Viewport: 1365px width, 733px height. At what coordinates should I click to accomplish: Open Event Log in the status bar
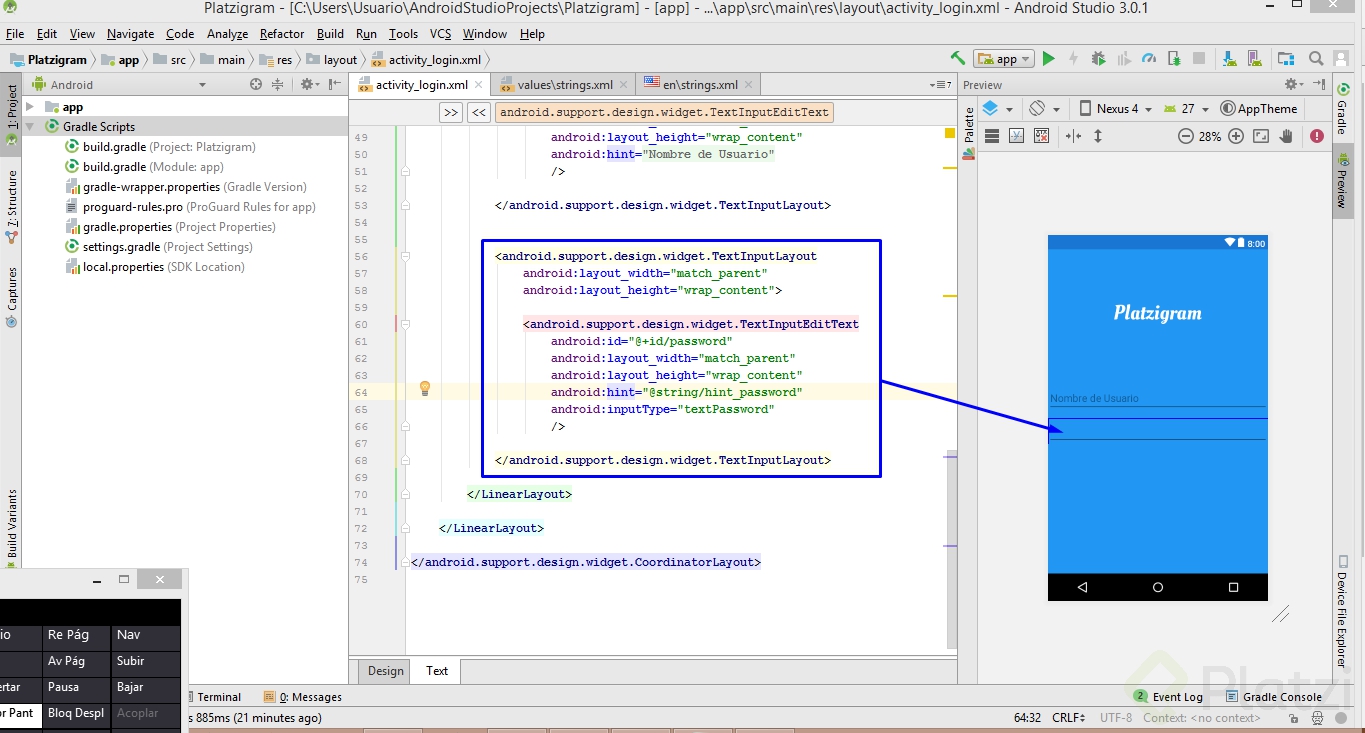point(1169,697)
